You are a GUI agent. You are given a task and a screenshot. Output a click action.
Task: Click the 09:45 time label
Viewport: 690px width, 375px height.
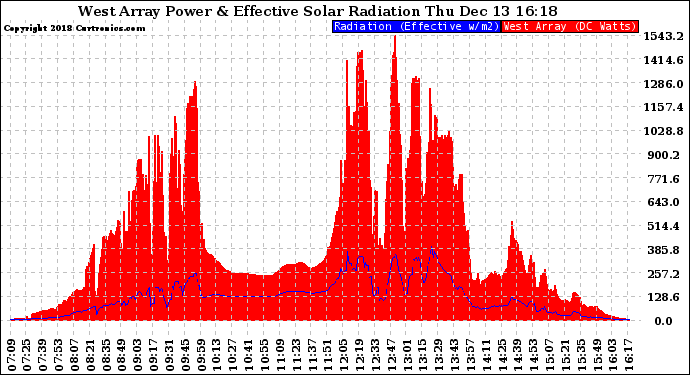[x=185, y=355]
